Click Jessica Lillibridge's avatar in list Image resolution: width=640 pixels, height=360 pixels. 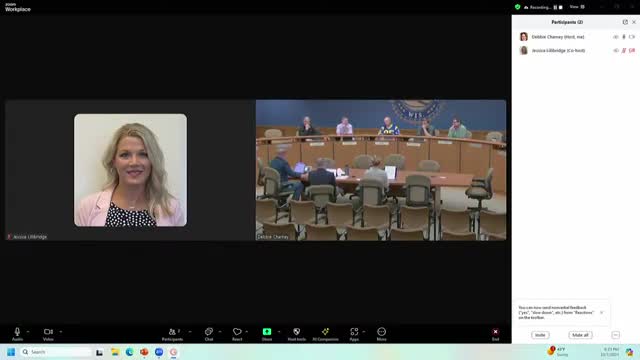[x=524, y=51]
